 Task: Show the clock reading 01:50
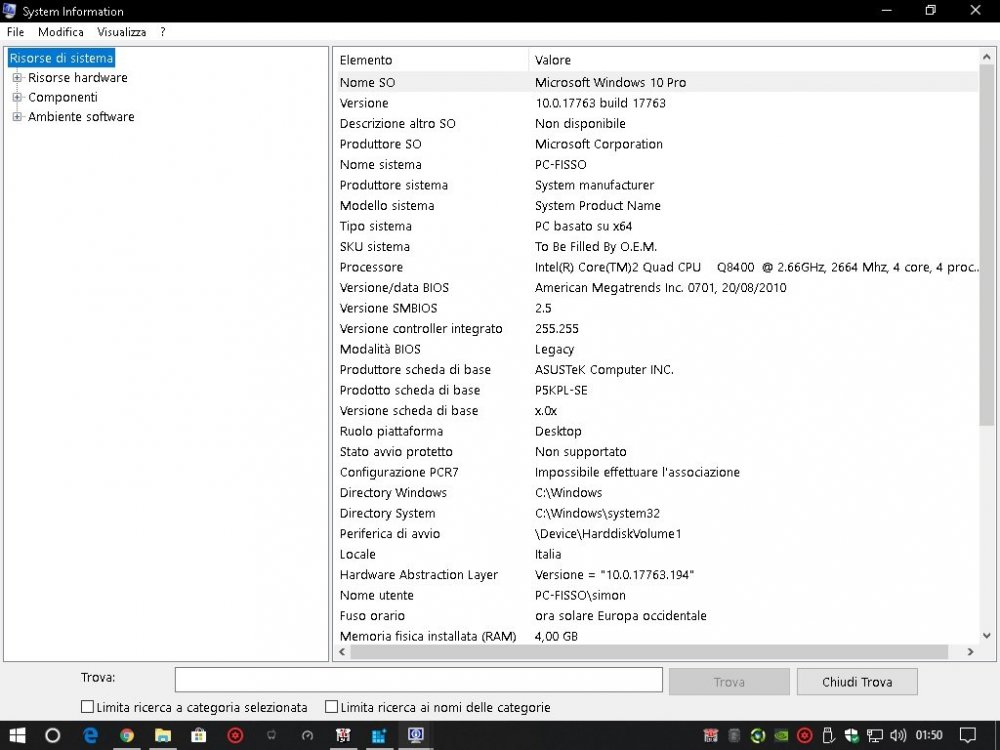pos(929,735)
